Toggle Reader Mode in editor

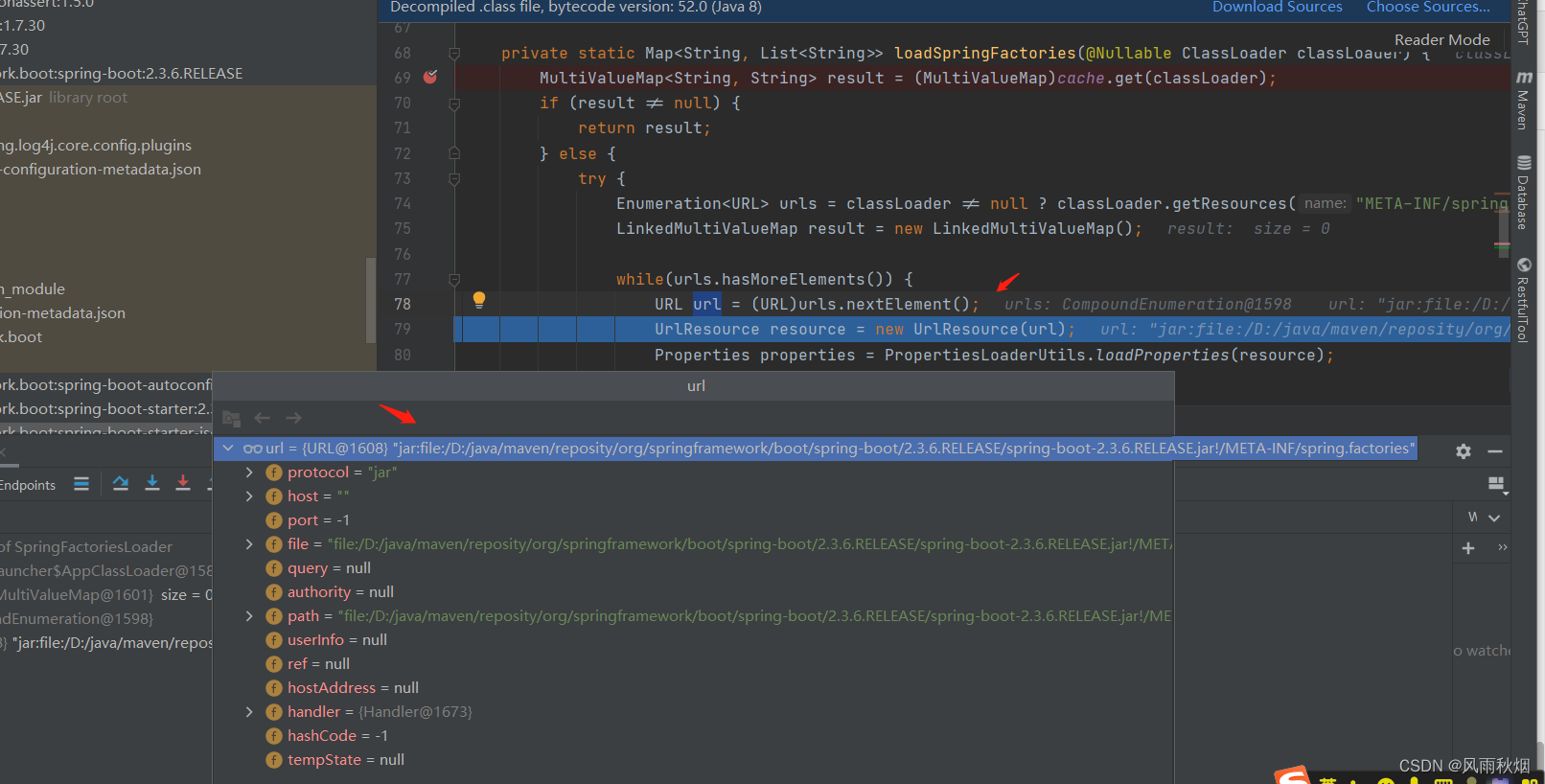tap(1441, 39)
